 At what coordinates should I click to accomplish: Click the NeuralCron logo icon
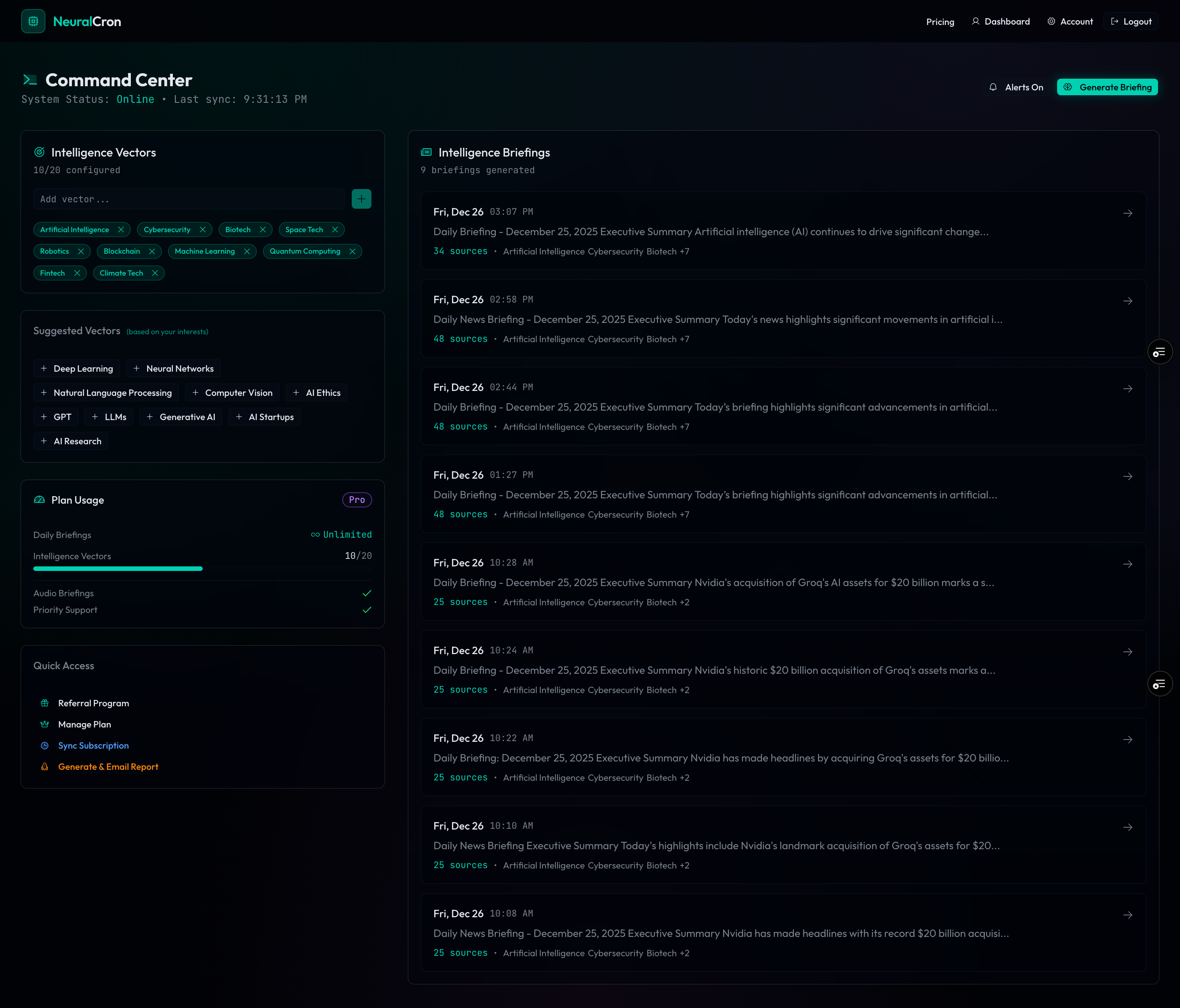tap(33, 21)
